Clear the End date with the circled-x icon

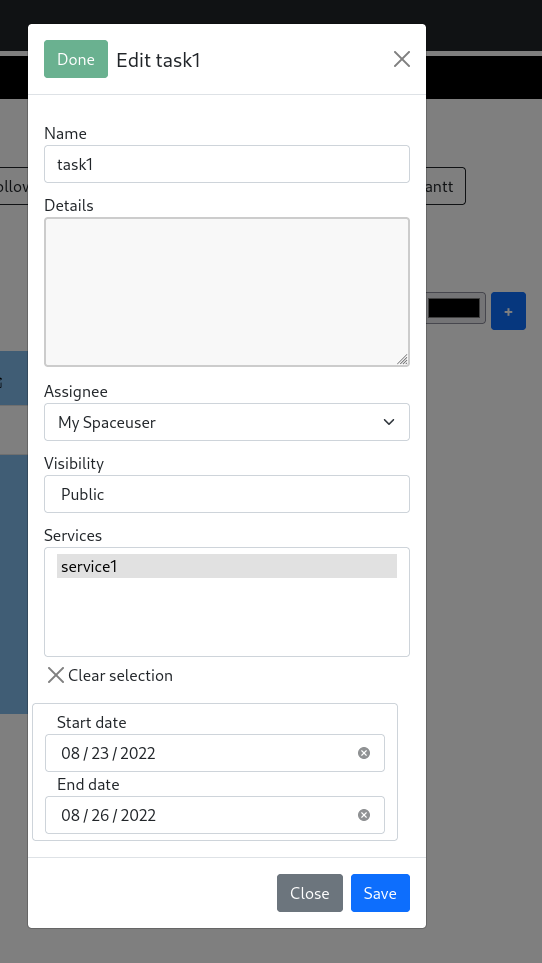tap(364, 815)
